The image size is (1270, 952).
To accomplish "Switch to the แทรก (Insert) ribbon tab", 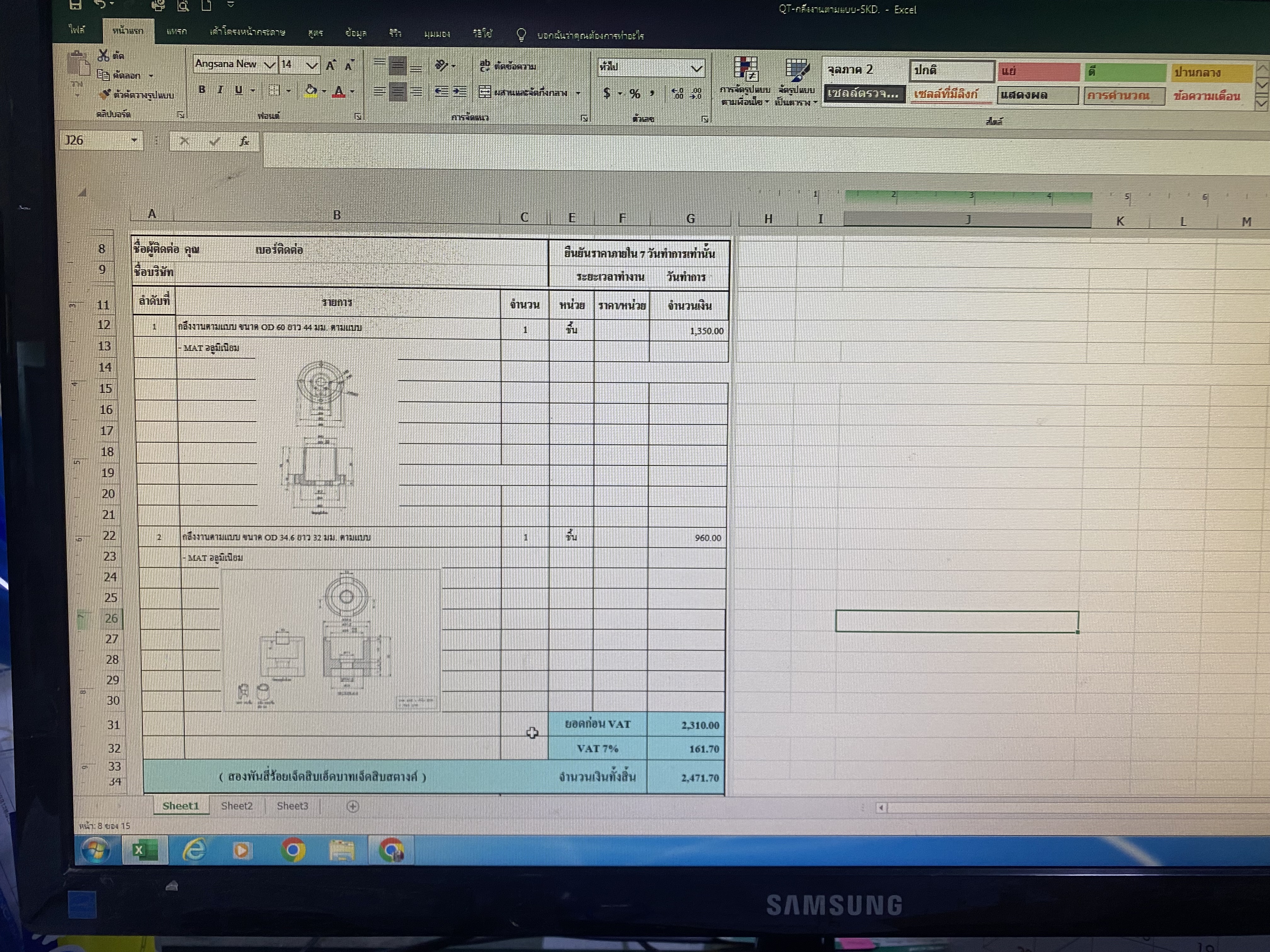I will 177,31.
